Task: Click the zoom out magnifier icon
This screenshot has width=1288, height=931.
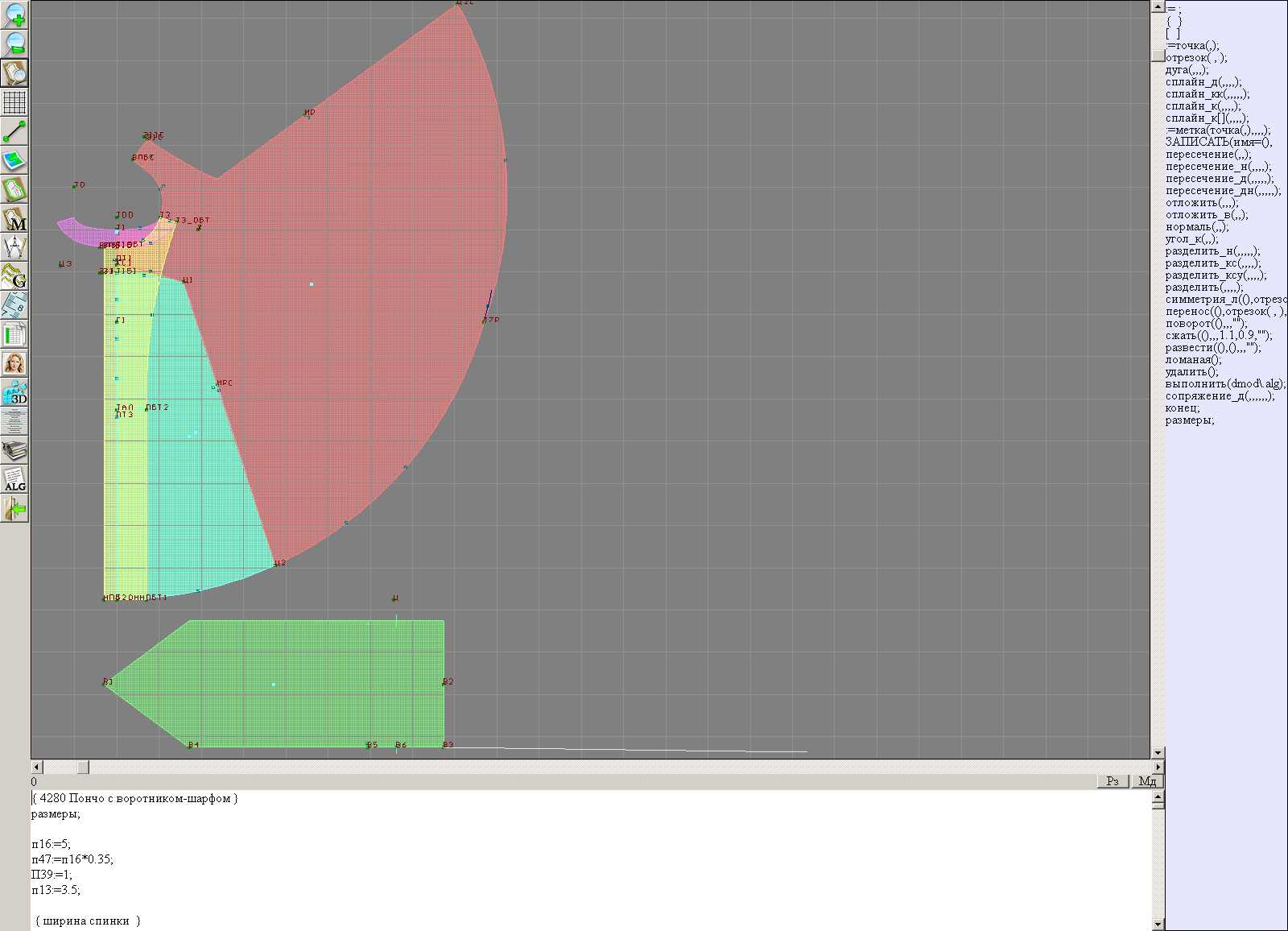Action: [x=14, y=43]
